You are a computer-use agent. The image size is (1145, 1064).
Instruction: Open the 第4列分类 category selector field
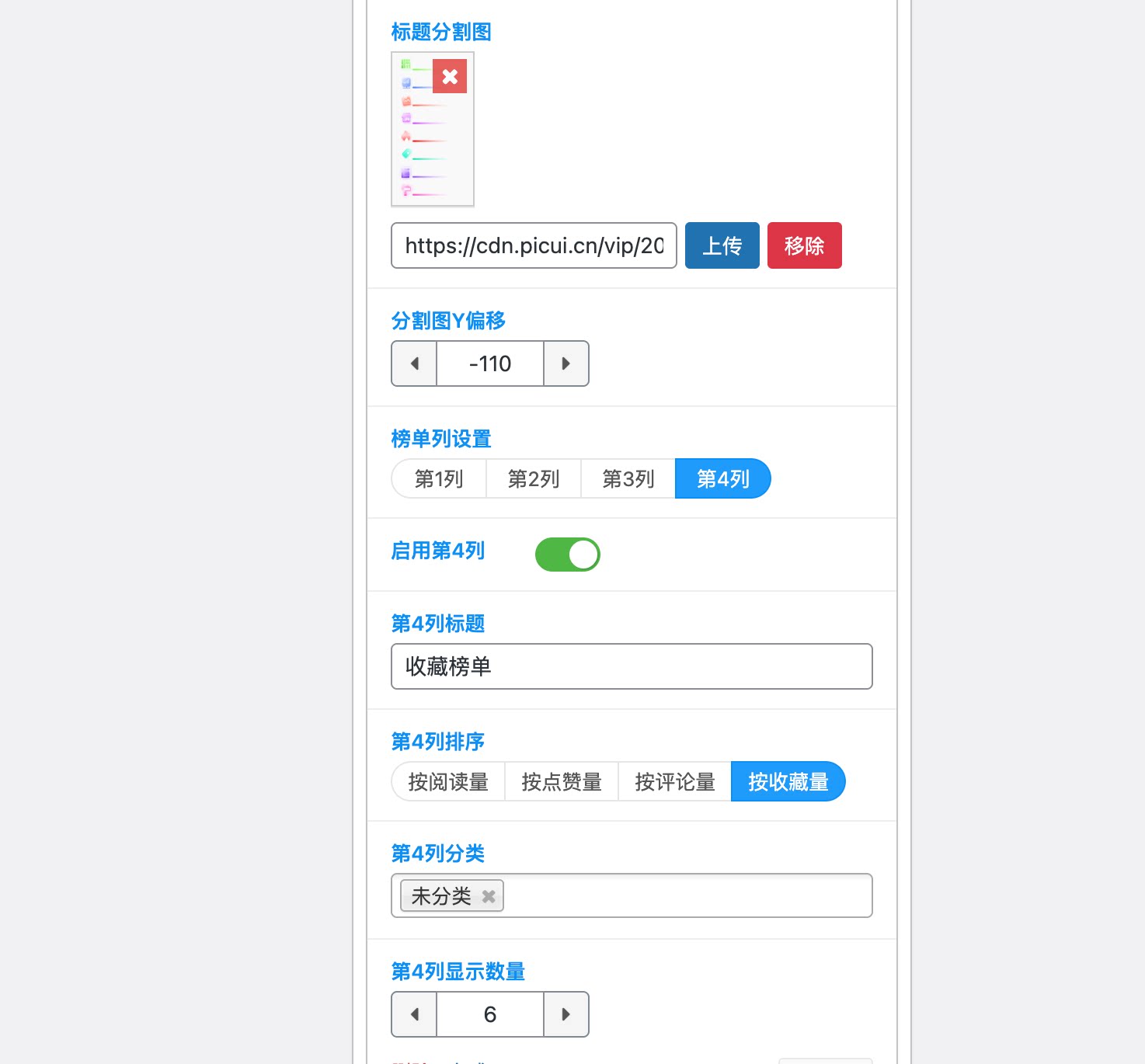coord(684,895)
